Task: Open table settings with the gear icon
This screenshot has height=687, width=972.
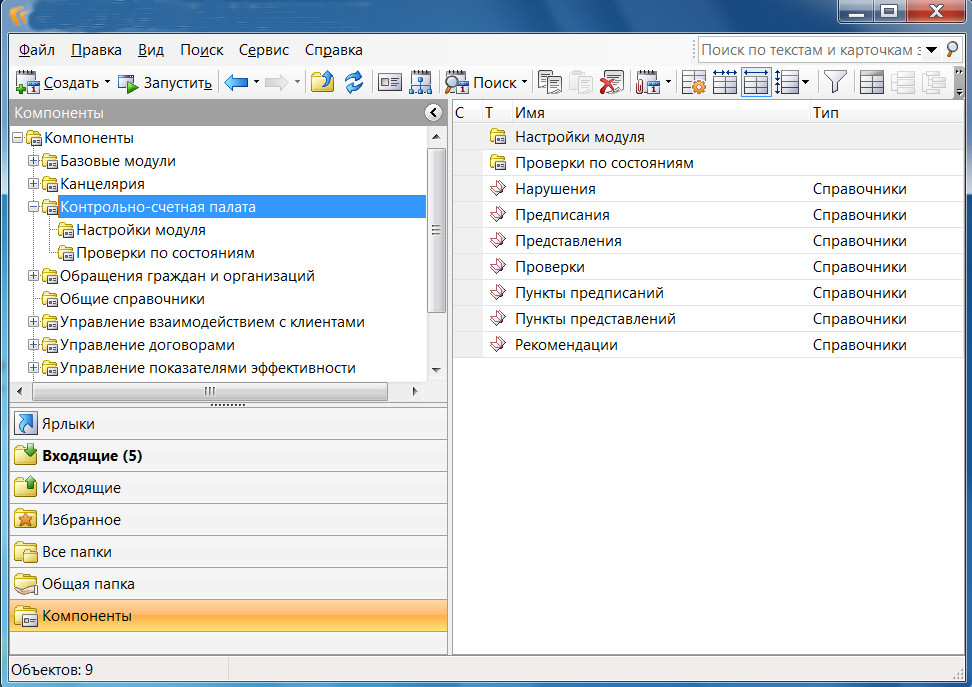Action: pyautogui.click(x=694, y=82)
